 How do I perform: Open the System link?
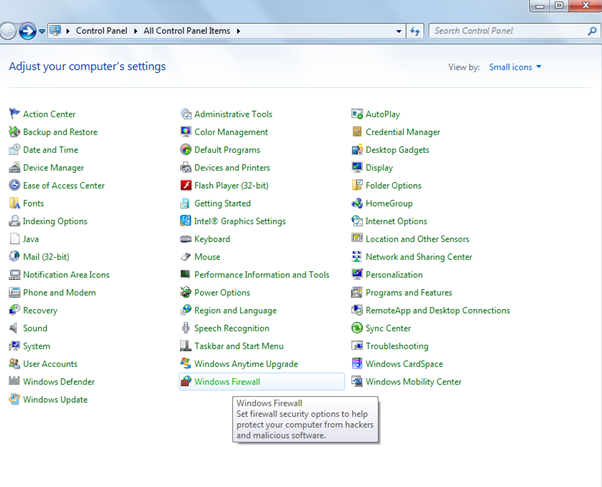click(36, 346)
